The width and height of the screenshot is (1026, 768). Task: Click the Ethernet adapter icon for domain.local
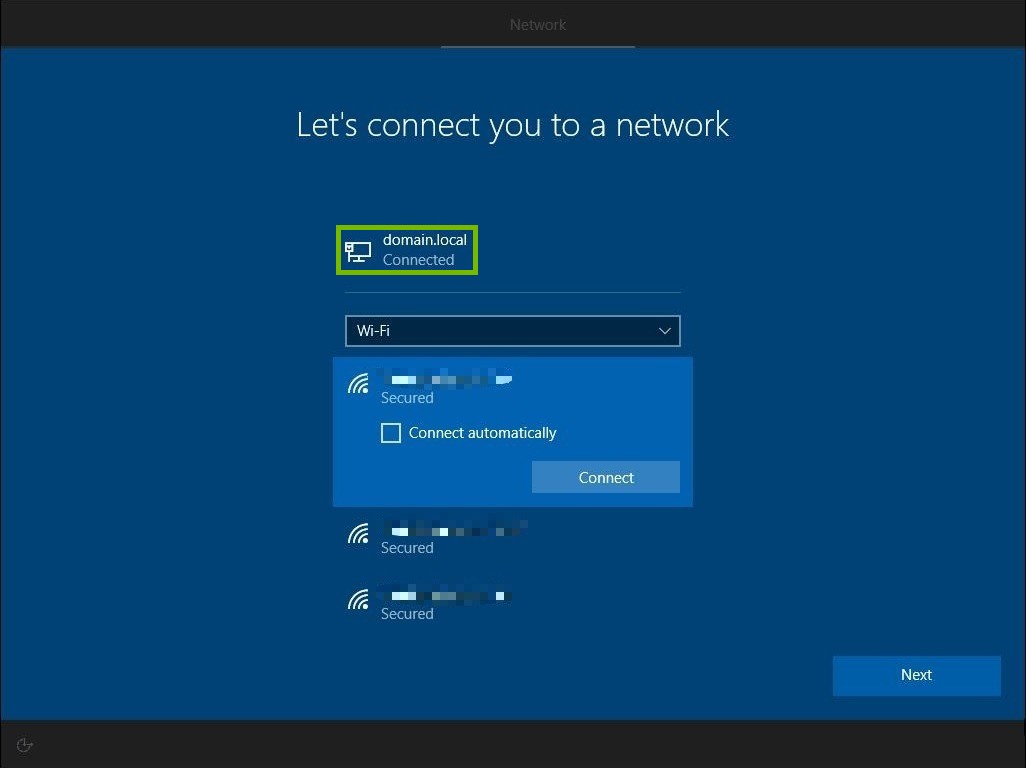(x=357, y=250)
